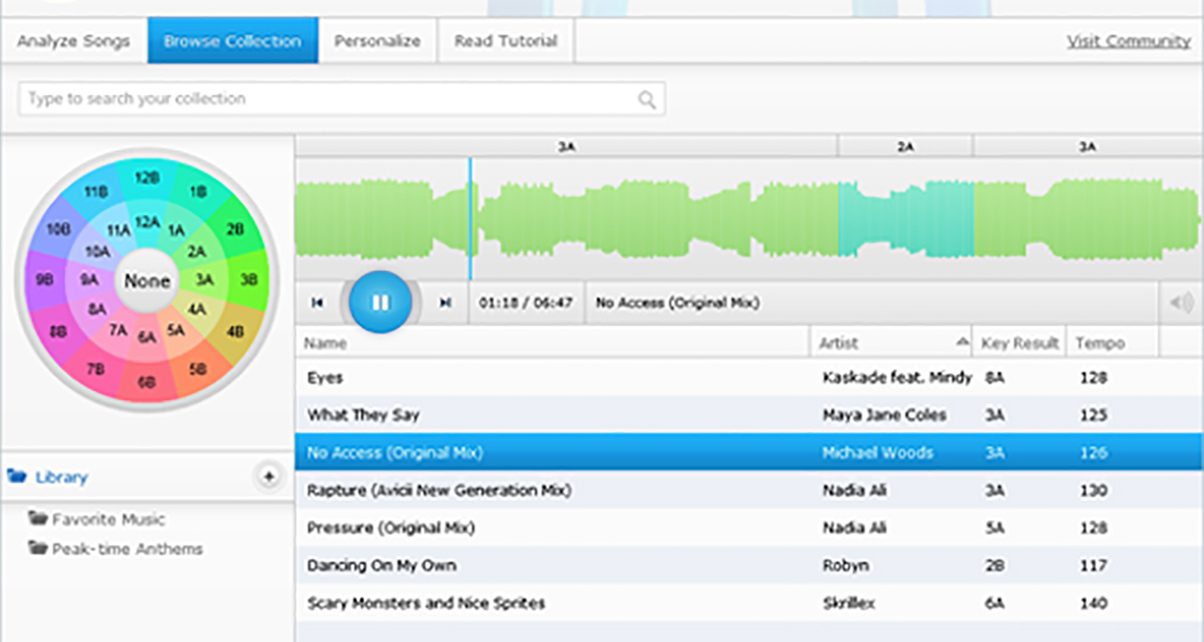Image resolution: width=1204 pixels, height=642 pixels.
Task: Jump to the 2A waveform segment
Action: coord(905,220)
